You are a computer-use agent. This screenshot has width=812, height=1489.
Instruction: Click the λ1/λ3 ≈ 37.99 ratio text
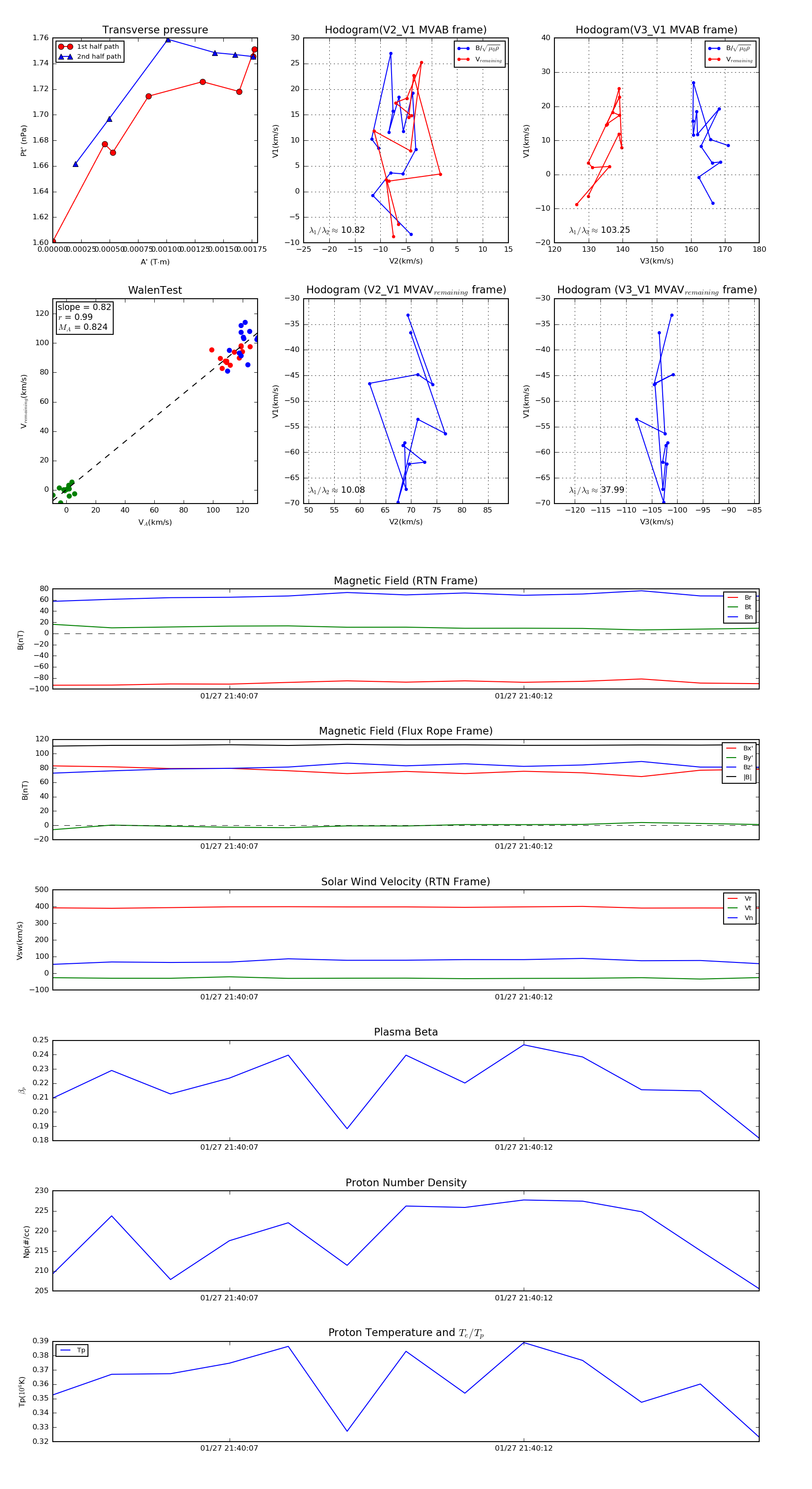[x=596, y=490]
